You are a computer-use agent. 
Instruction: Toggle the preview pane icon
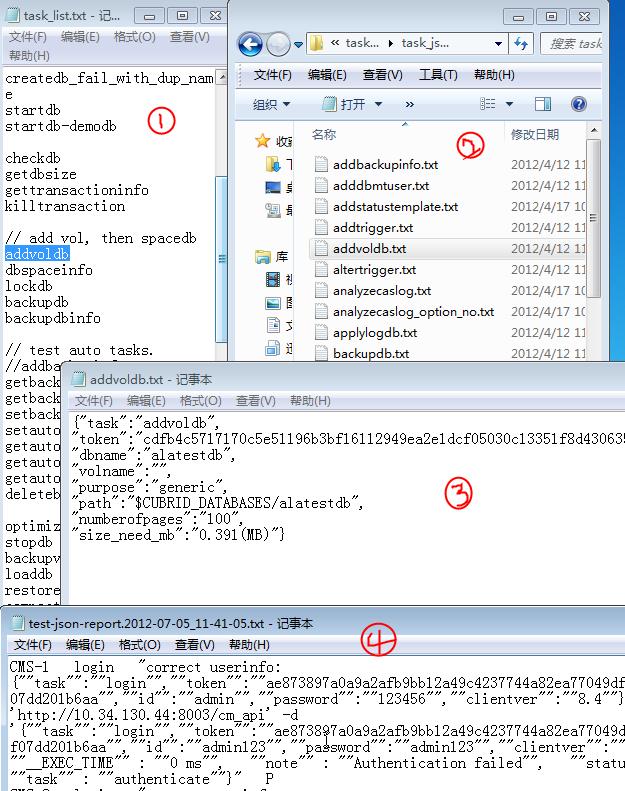[x=542, y=104]
